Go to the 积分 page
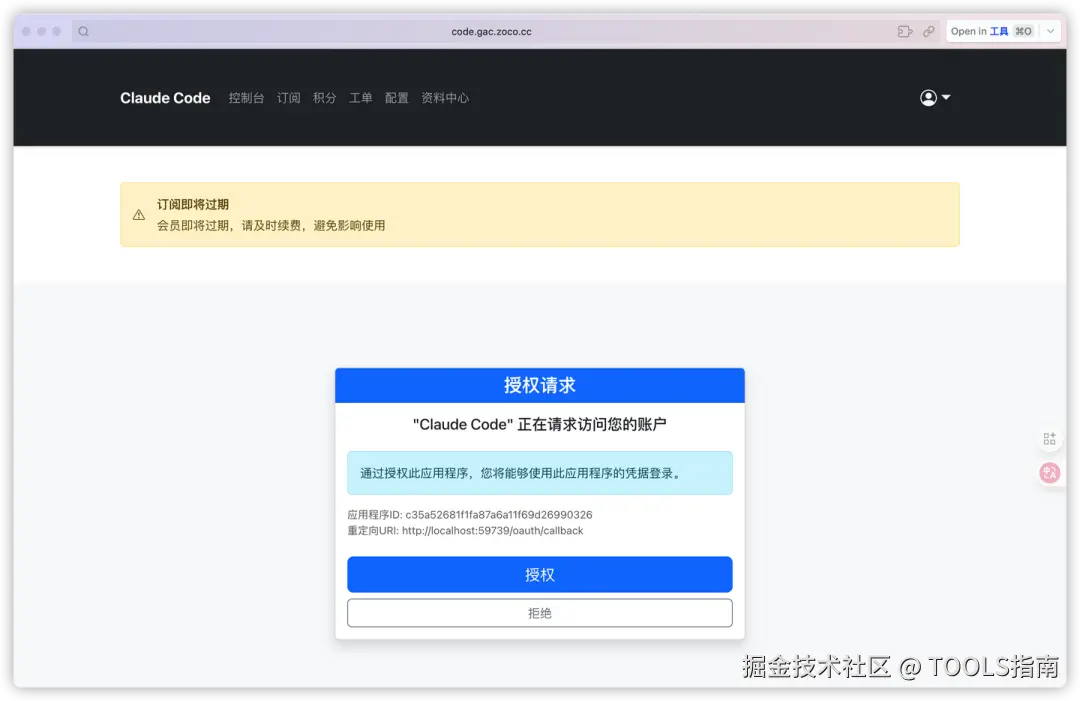Viewport: 1080px width, 701px height. point(324,98)
